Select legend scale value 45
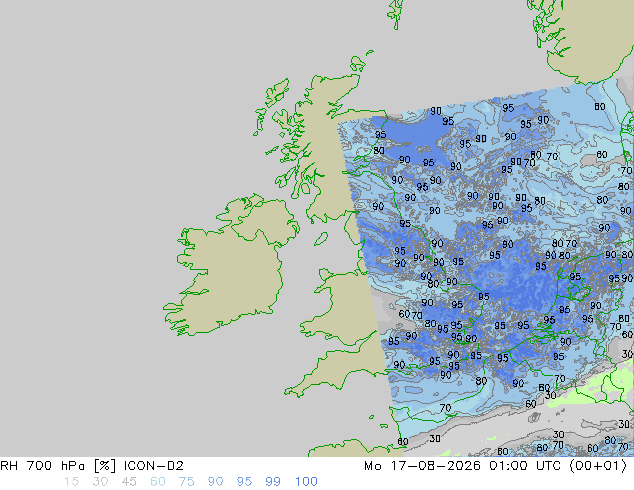Screen dimensions: 634x490 click(129, 482)
